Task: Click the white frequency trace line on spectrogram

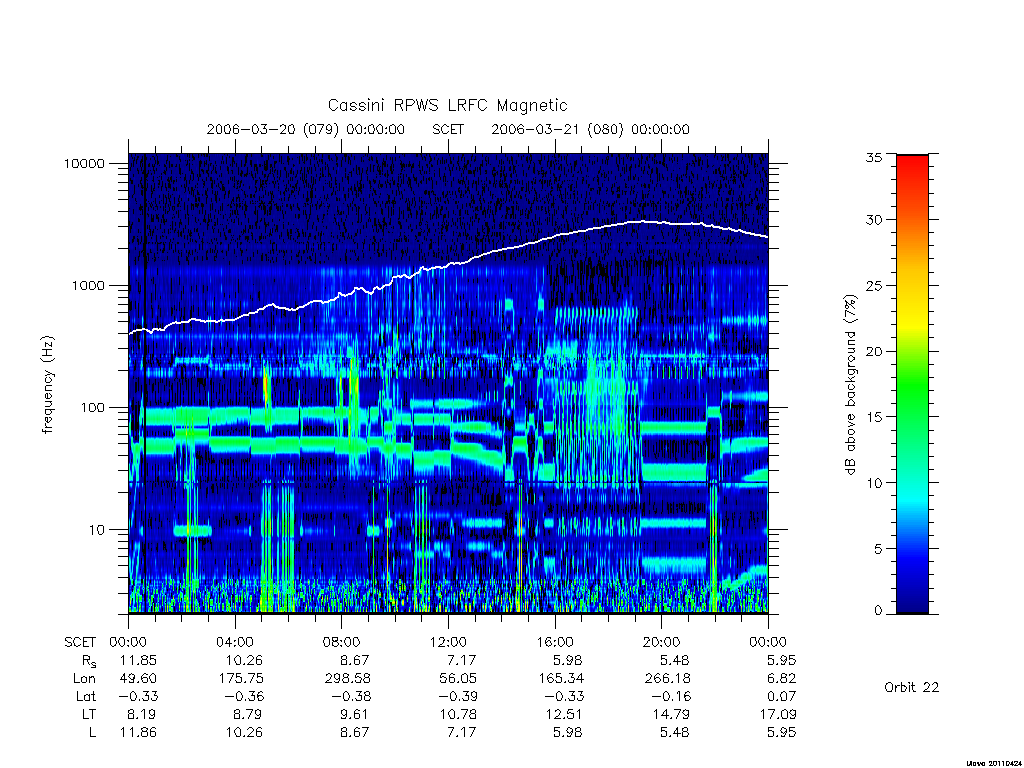Action: click(x=448, y=265)
